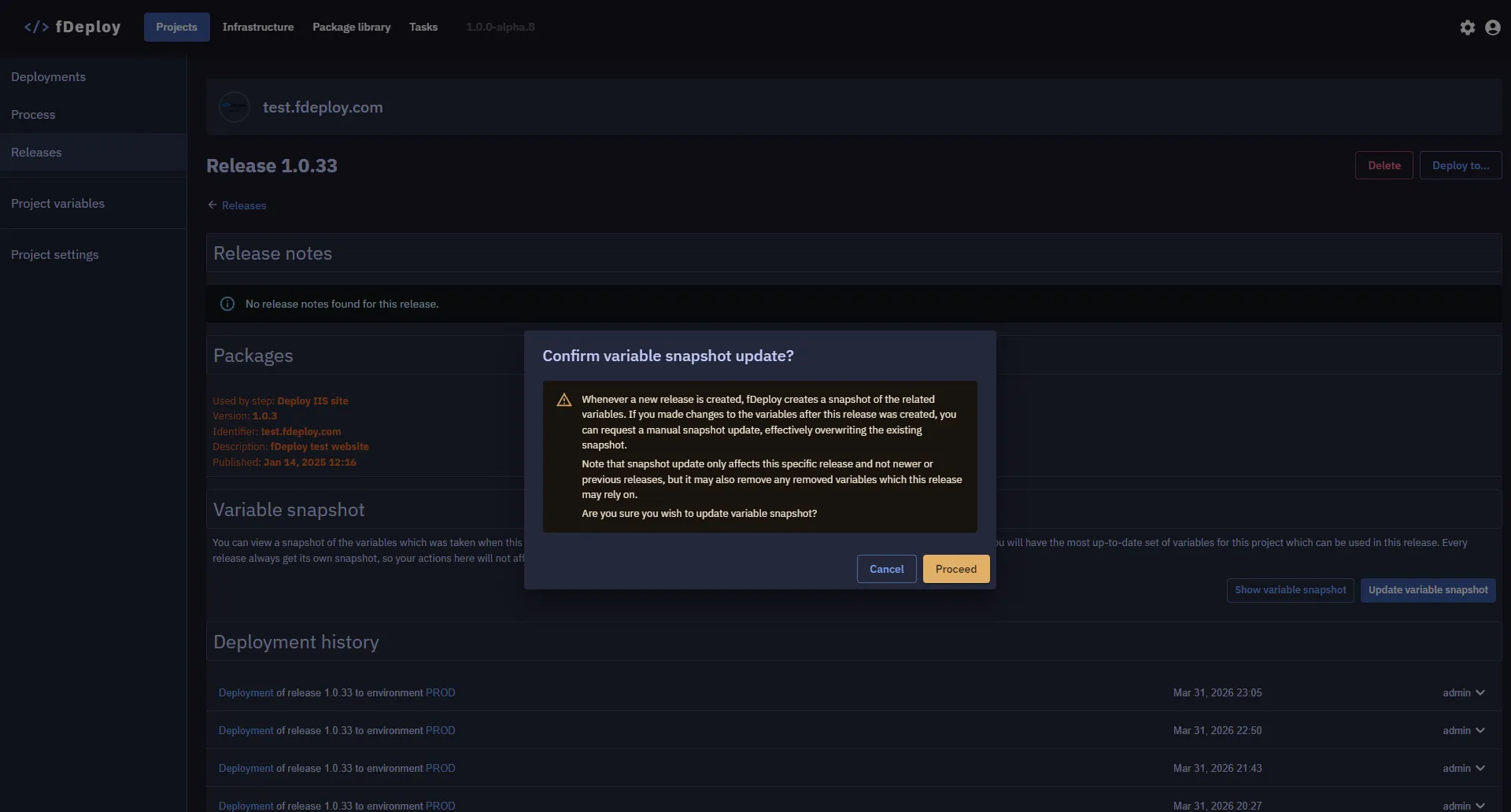Viewport: 1511px width, 812px height.
Task: Open Deployment link dated Mar 31, 2026 22:50
Action: pyautogui.click(x=246, y=731)
